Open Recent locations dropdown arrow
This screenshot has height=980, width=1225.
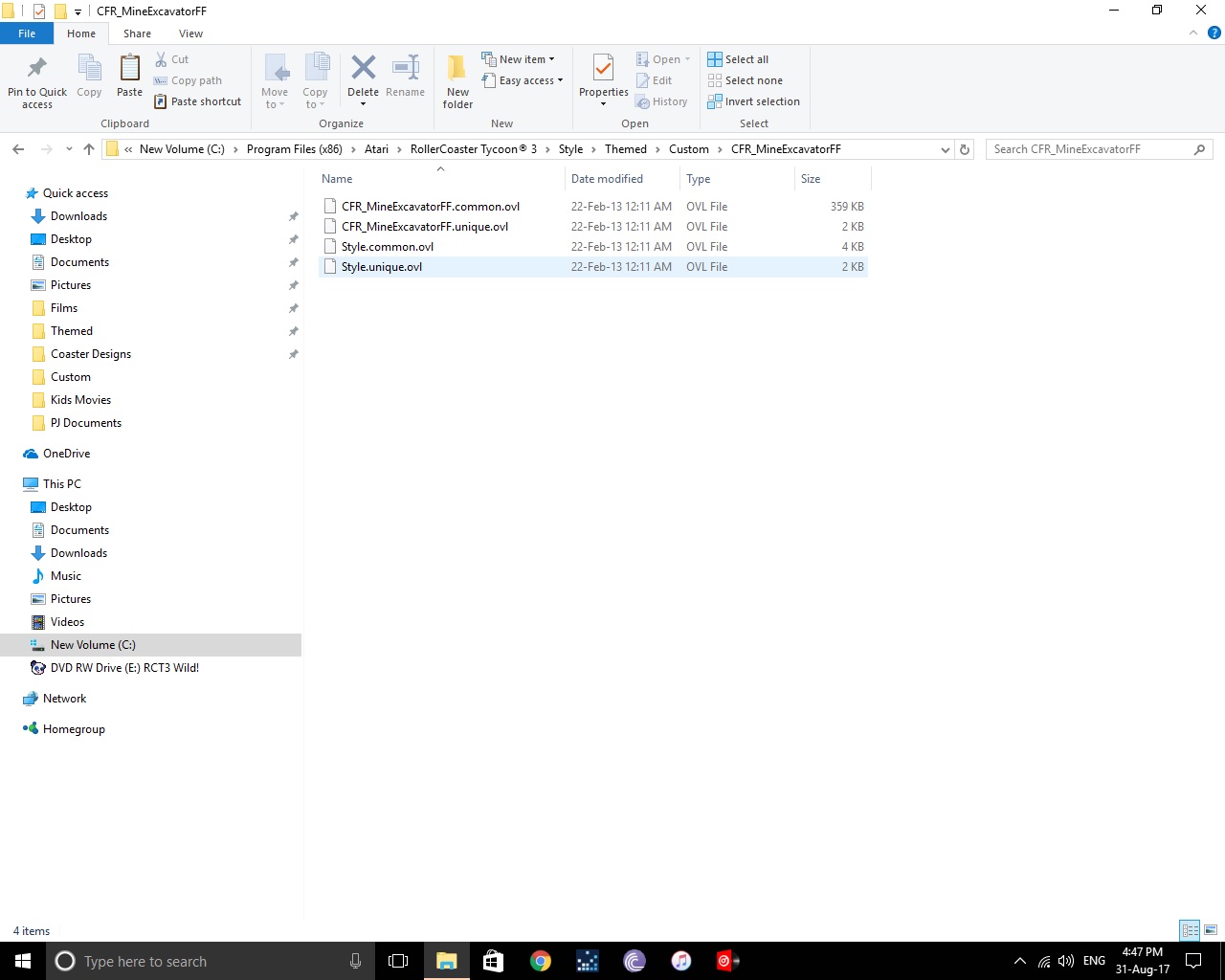click(x=69, y=149)
